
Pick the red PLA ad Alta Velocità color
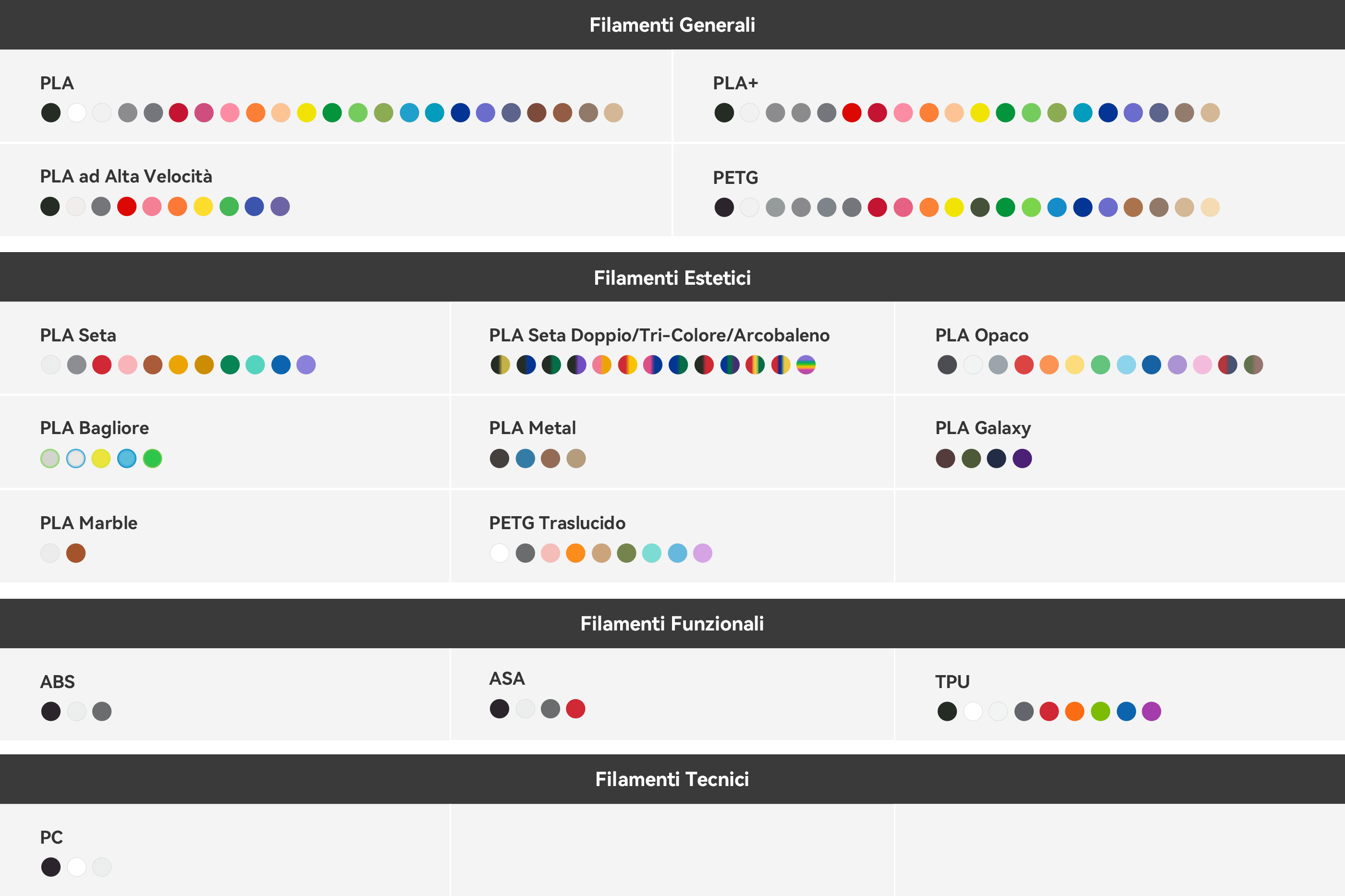point(126,206)
